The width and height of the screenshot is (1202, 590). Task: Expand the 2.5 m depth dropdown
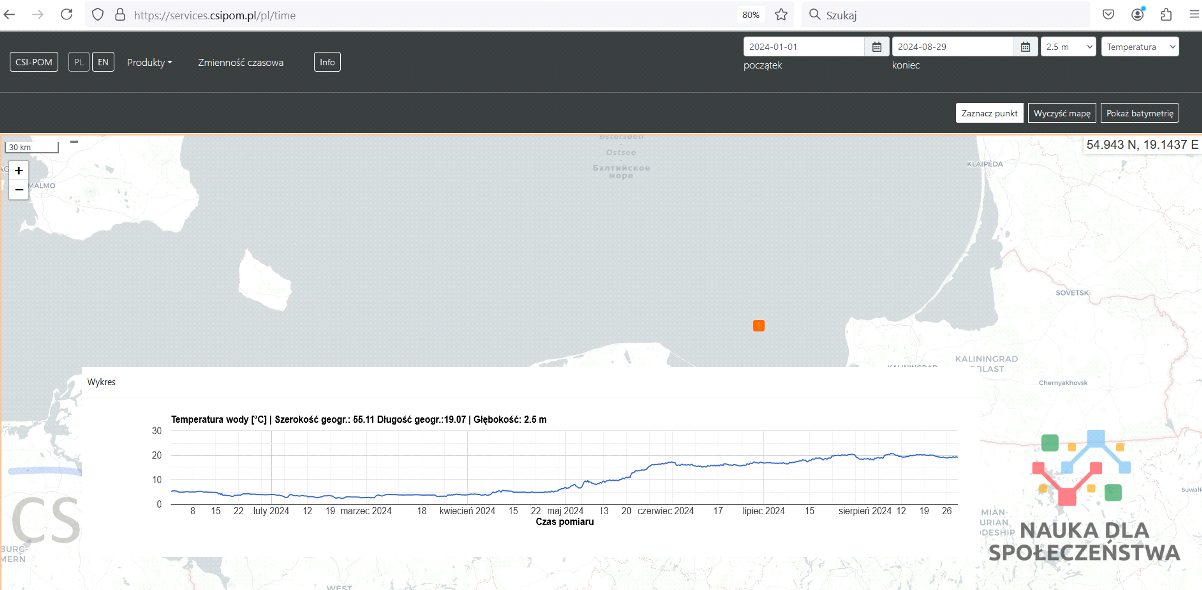(1068, 47)
